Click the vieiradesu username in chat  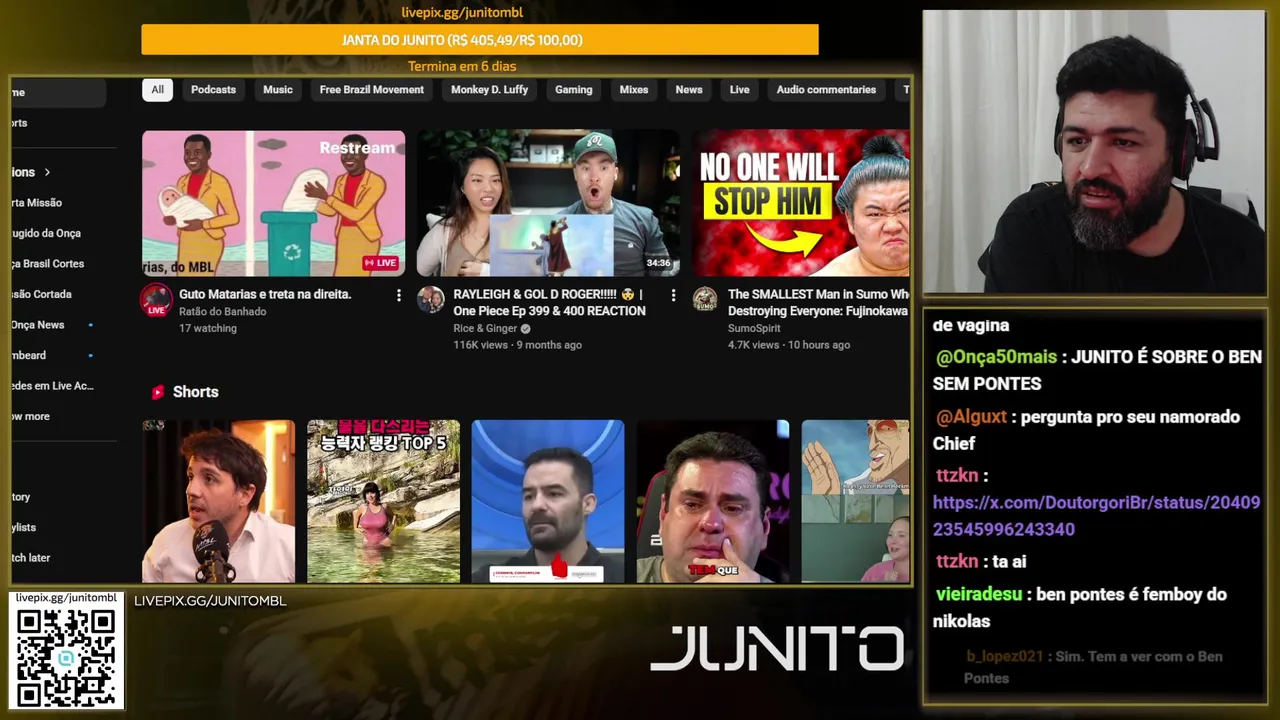click(979, 594)
